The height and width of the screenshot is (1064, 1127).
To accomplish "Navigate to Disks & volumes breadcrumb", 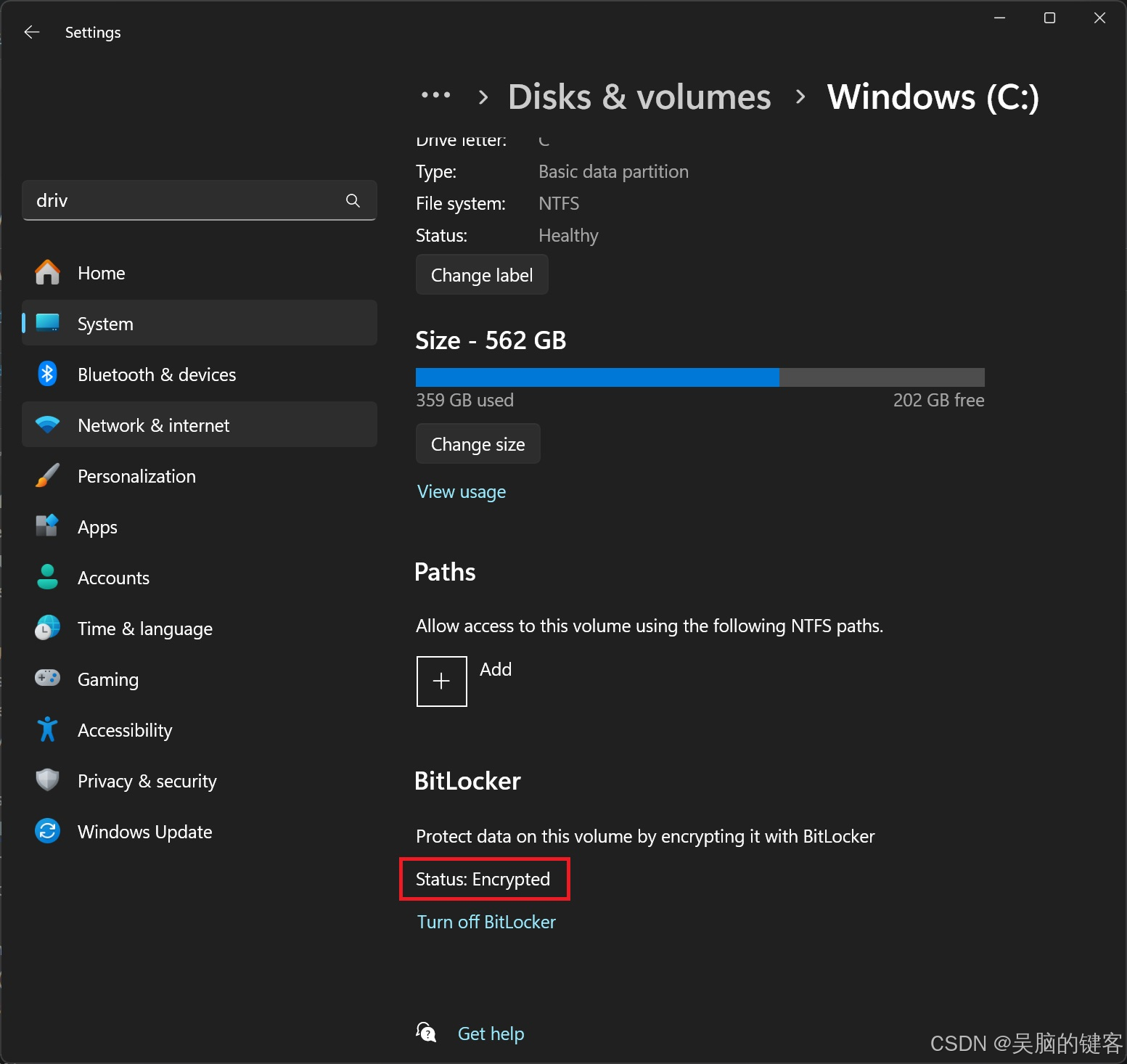I will [x=639, y=97].
